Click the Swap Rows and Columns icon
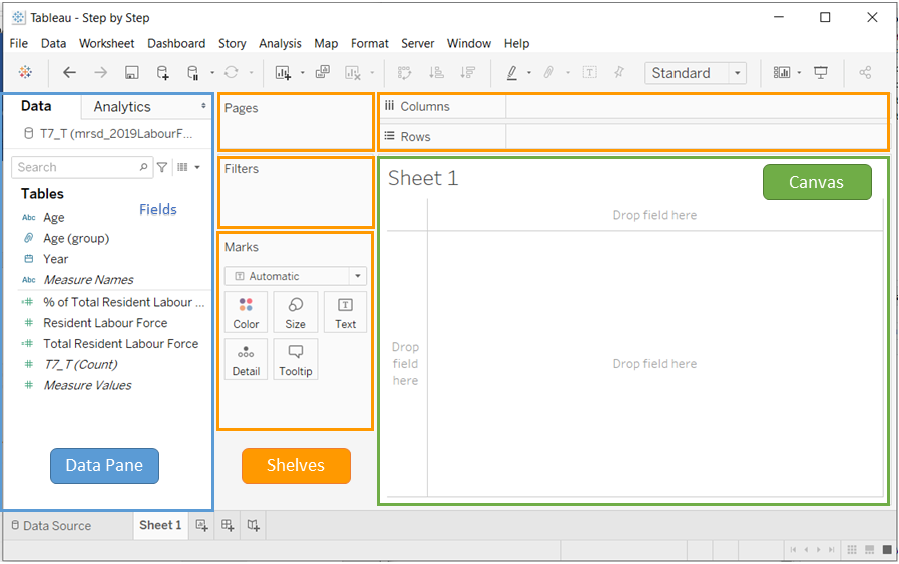The height and width of the screenshot is (564, 899). (x=405, y=72)
